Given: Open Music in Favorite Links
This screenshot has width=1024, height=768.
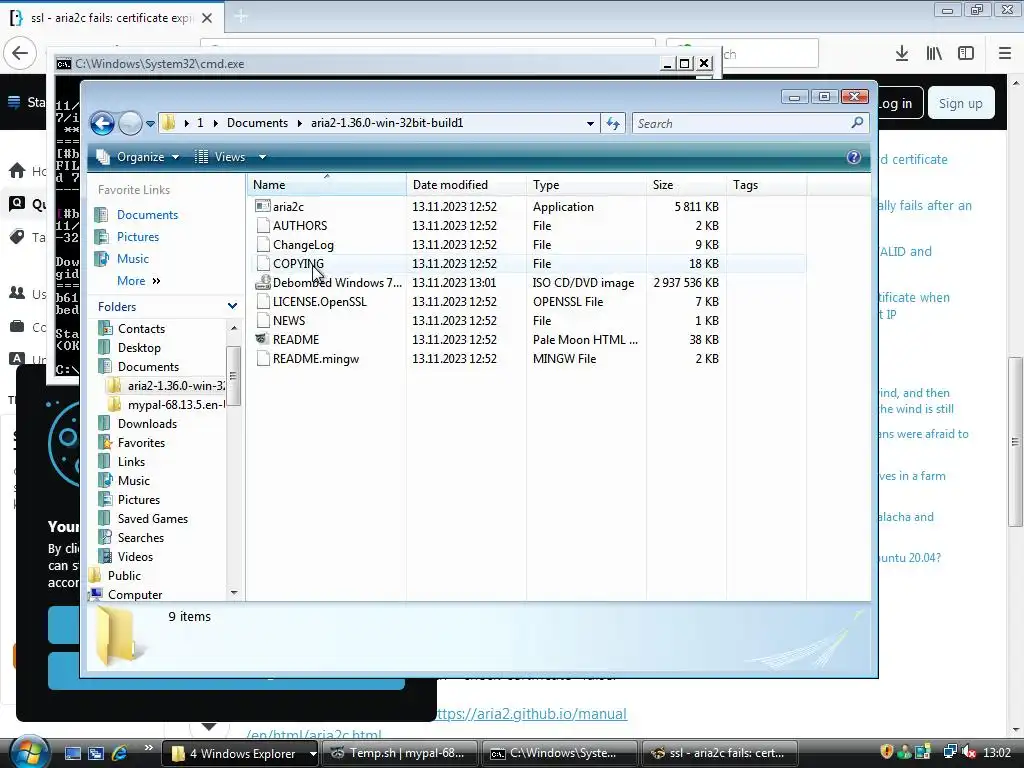Looking at the screenshot, I should (x=133, y=259).
